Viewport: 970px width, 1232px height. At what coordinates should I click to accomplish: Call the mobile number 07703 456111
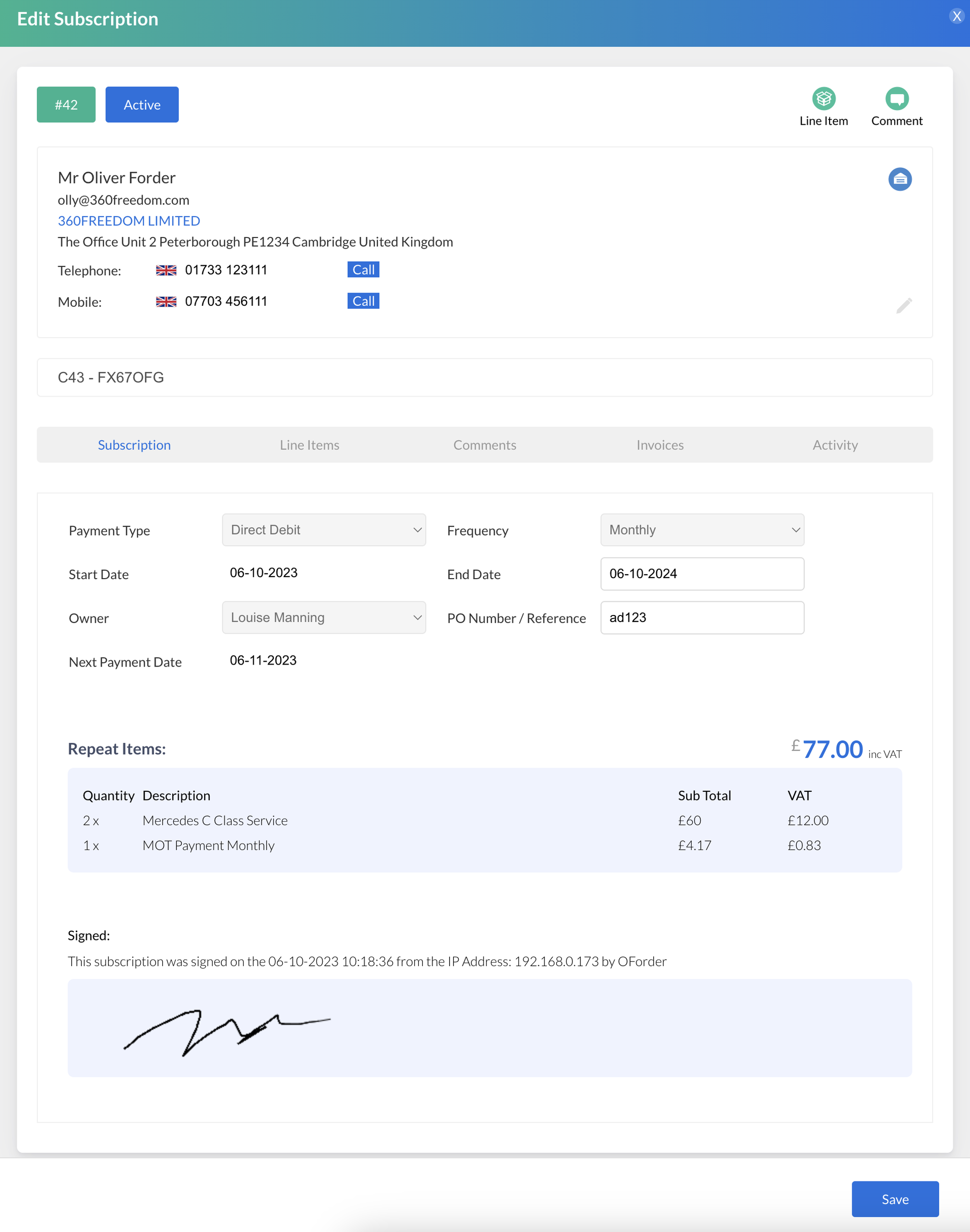(363, 301)
